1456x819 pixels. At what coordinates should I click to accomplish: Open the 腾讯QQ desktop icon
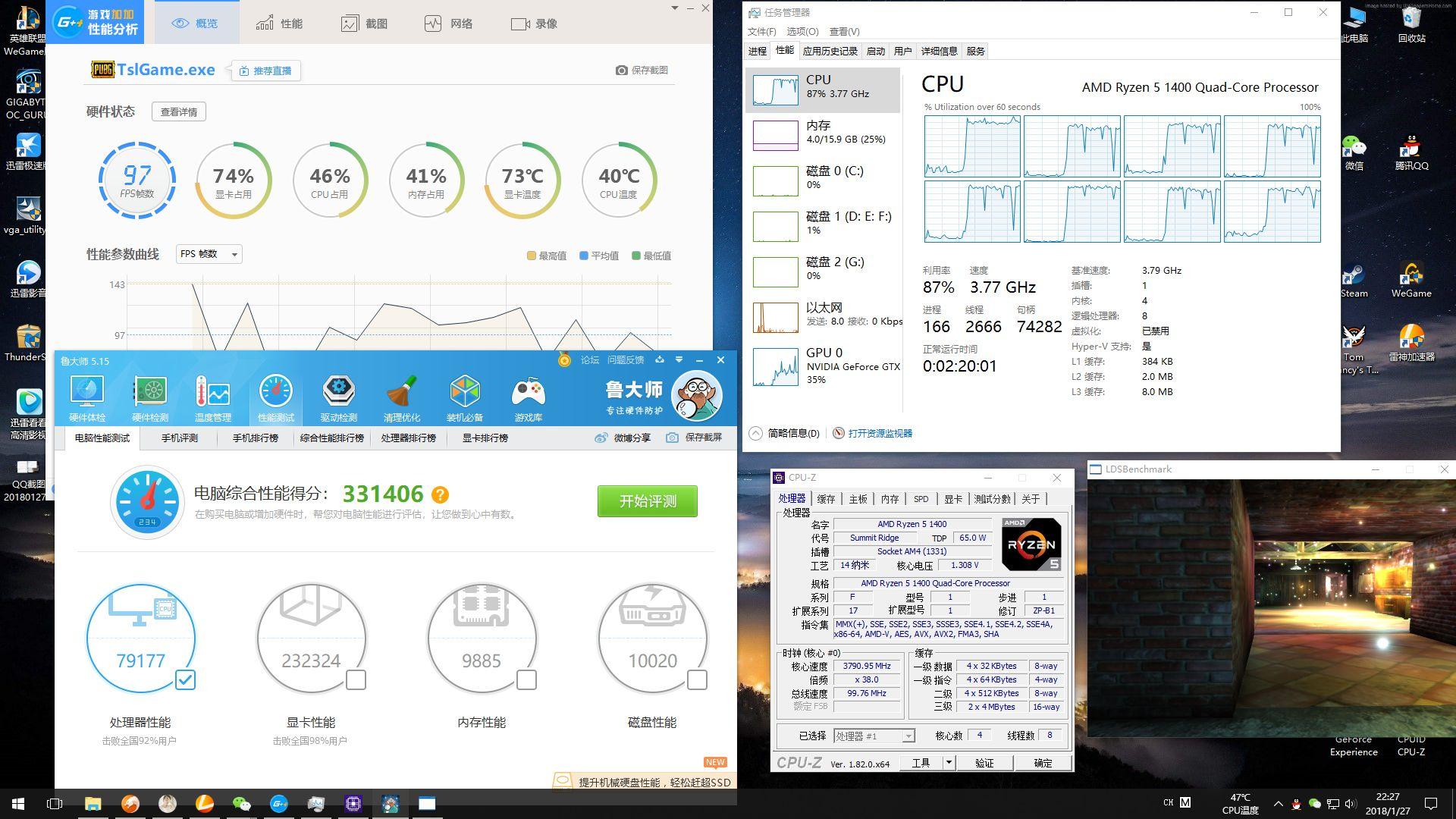[1411, 152]
